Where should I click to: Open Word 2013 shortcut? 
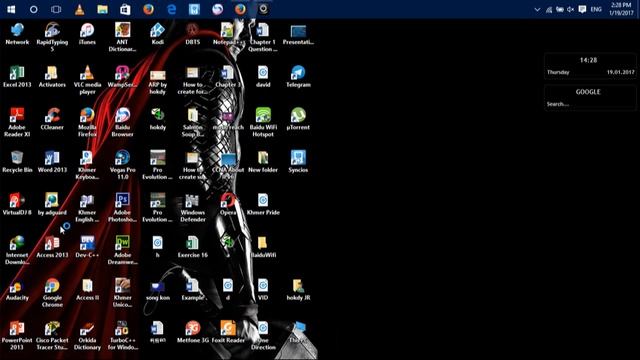[52, 162]
